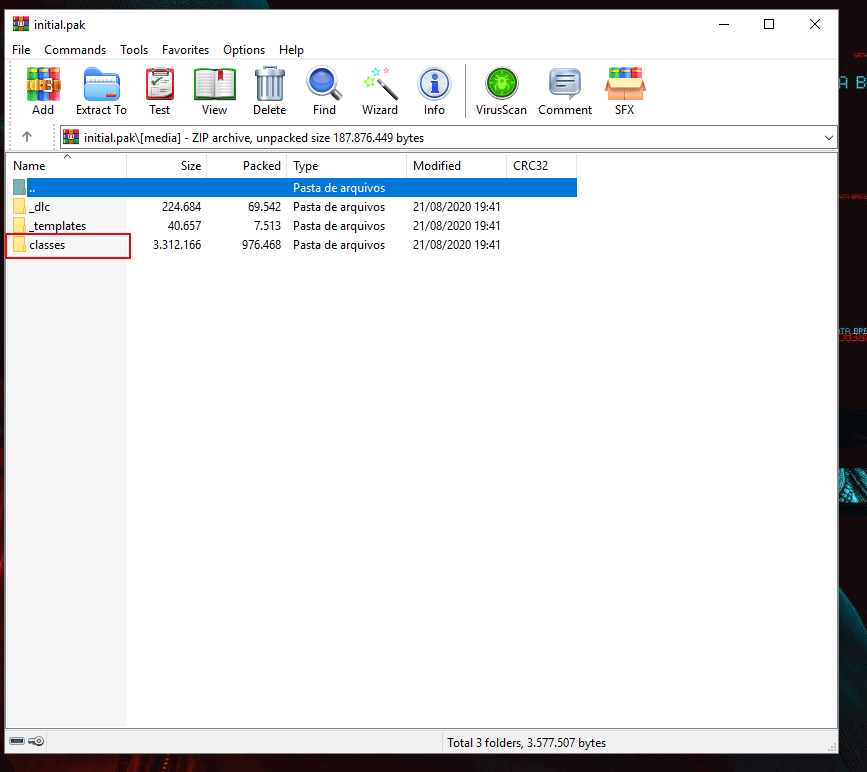The width and height of the screenshot is (867, 772).
Task: Open the Find magnifier tool
Action: [x=324, y=91]
